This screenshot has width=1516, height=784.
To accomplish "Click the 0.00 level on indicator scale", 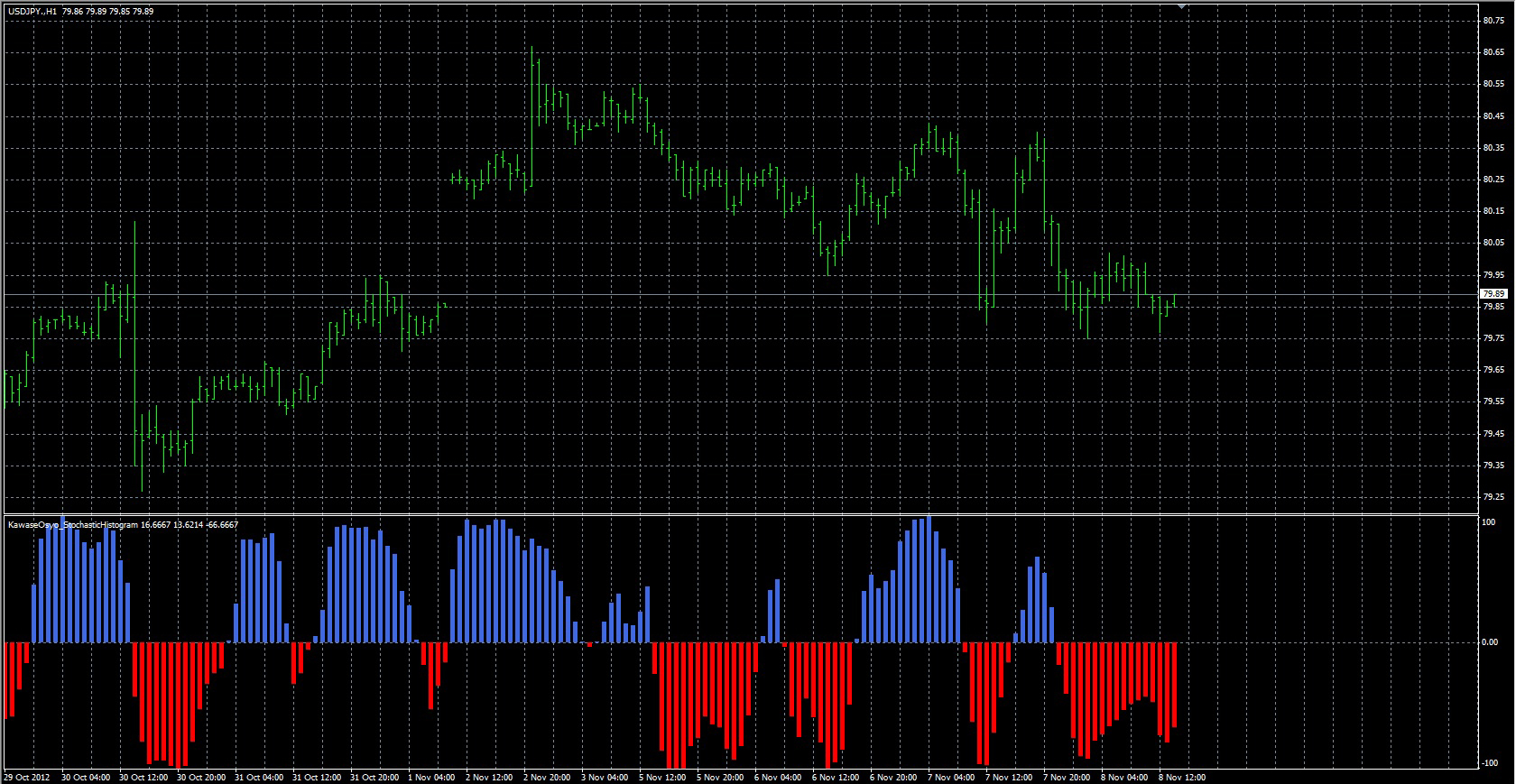I will tap(1490, 642).
